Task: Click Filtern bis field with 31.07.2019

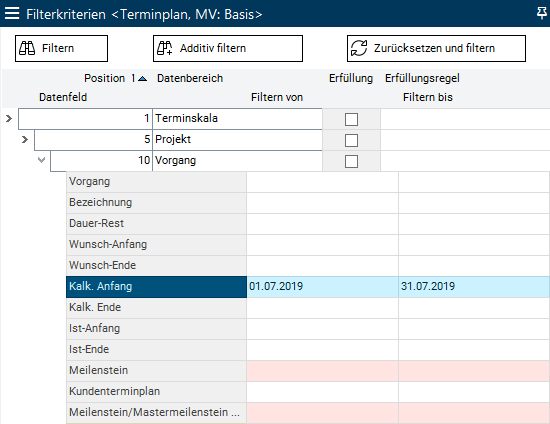Action: coord(474,287)
